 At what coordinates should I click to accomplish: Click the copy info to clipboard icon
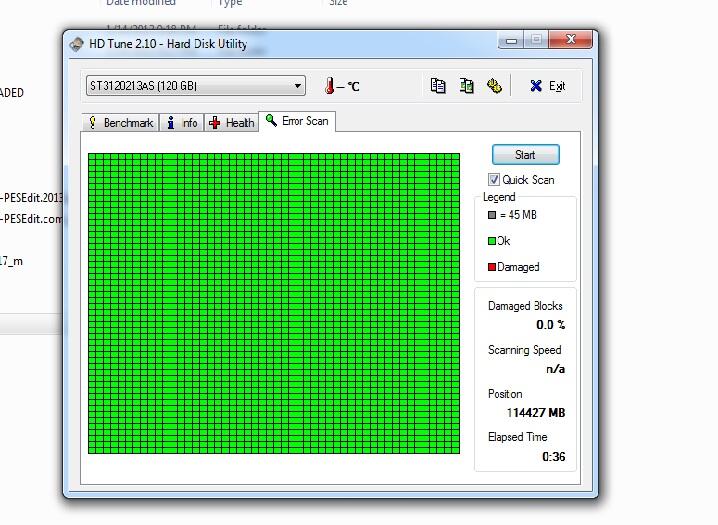438,86
